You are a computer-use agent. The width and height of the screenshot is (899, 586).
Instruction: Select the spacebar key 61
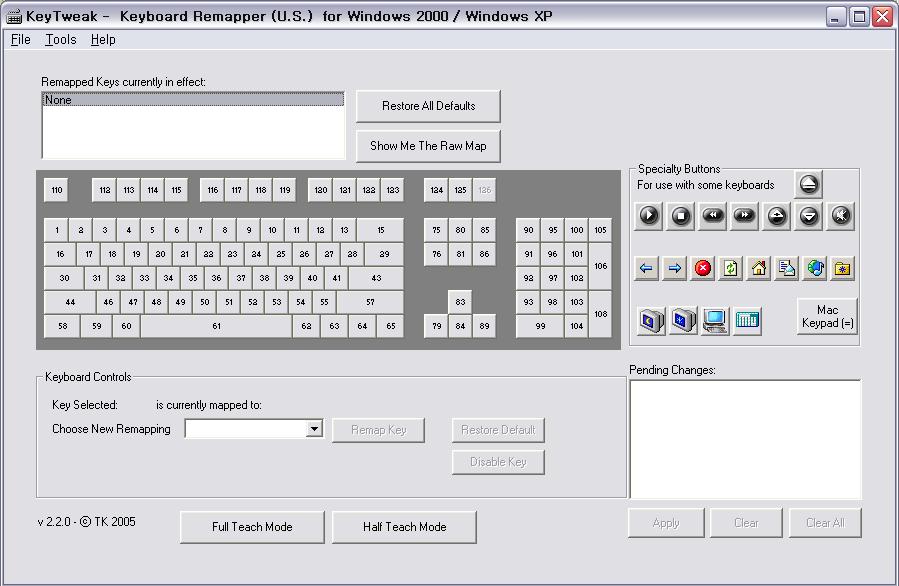216,326
